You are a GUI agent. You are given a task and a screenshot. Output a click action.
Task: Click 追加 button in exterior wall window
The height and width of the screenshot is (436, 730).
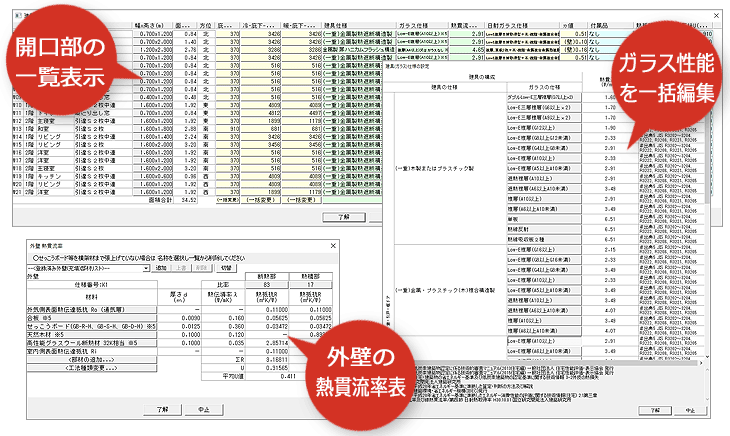tap(162, 268)
